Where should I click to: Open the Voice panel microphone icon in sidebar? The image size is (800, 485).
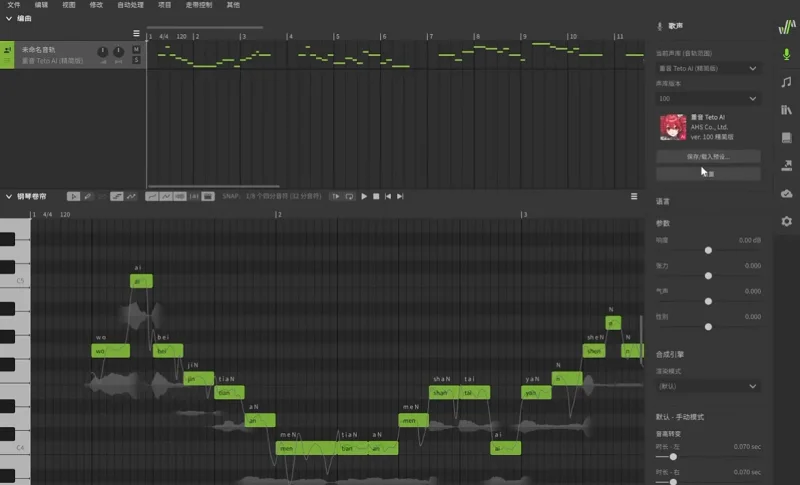click(786, 54)
